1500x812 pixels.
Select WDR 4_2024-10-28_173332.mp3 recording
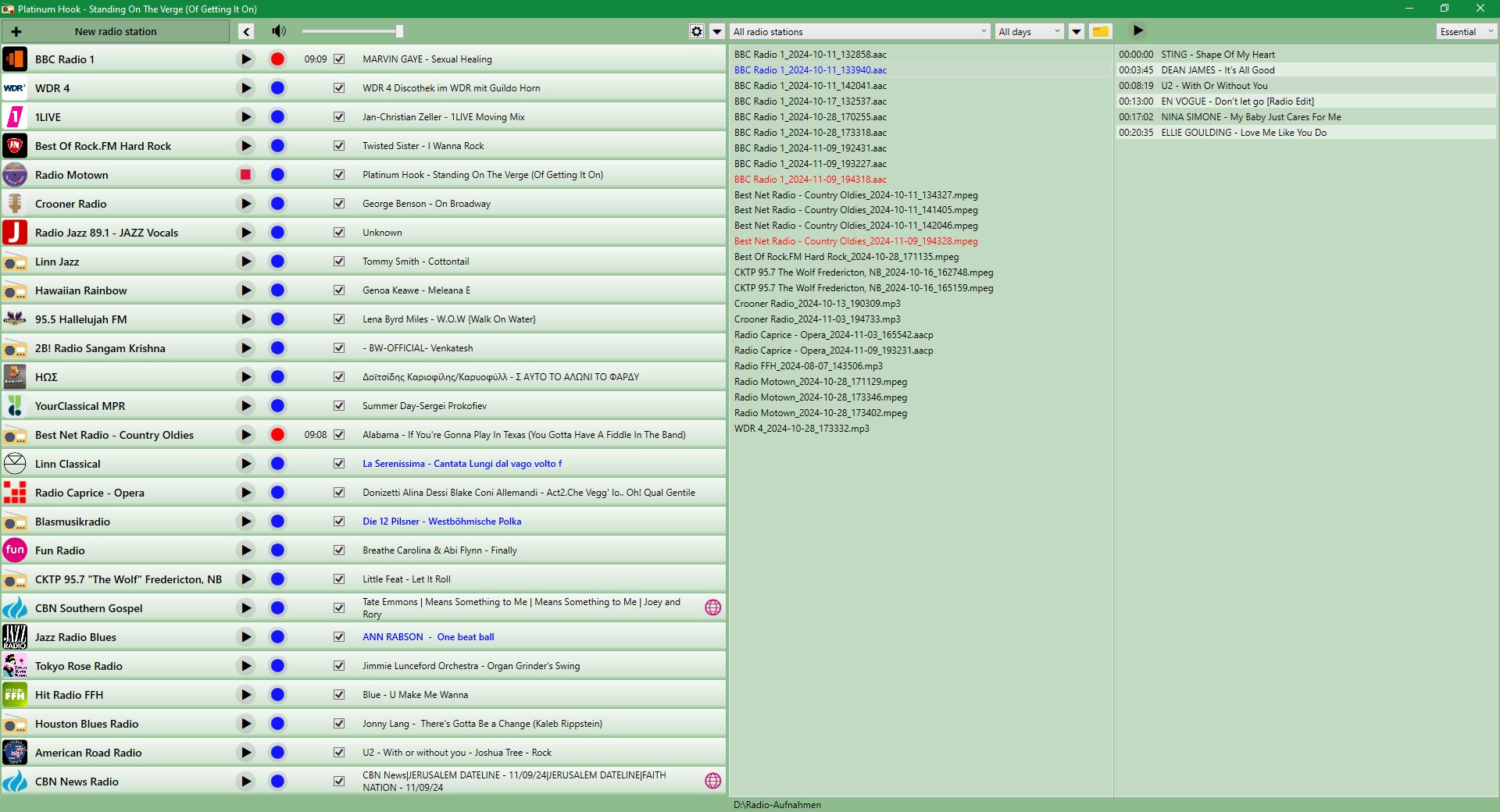point(802,429)
